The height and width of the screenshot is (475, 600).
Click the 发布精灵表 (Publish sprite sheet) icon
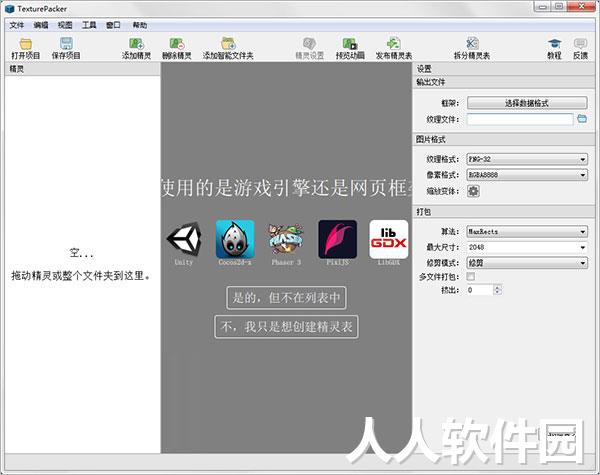[x=393, y=44]
